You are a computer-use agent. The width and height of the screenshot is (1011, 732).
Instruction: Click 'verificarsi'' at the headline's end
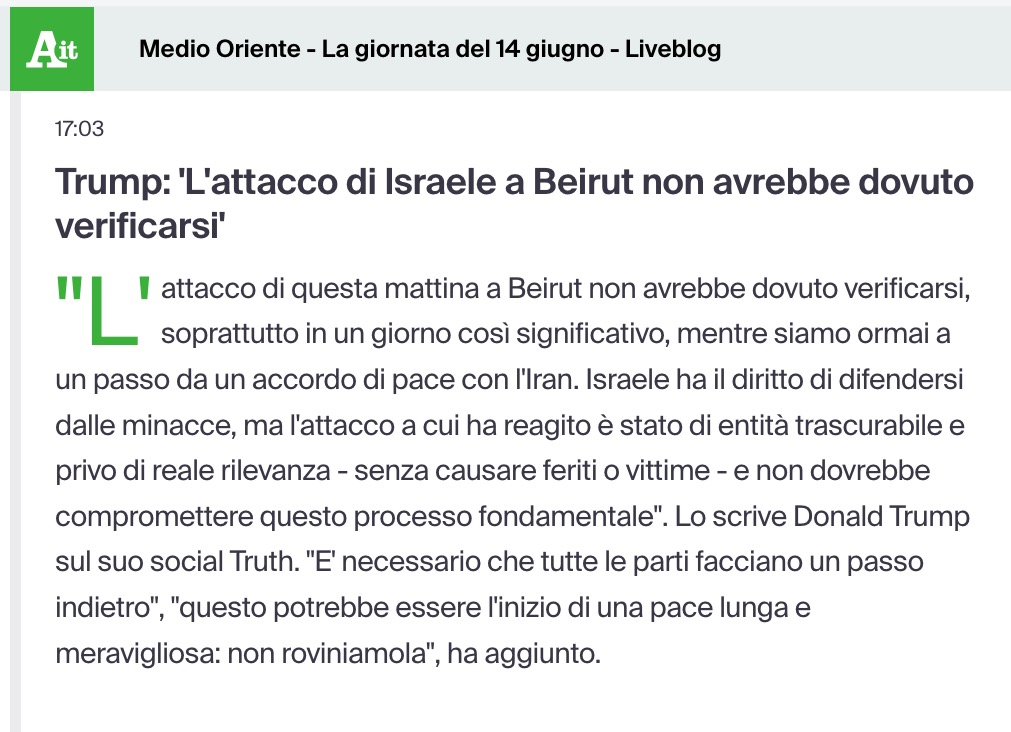(x=139, y=226)
